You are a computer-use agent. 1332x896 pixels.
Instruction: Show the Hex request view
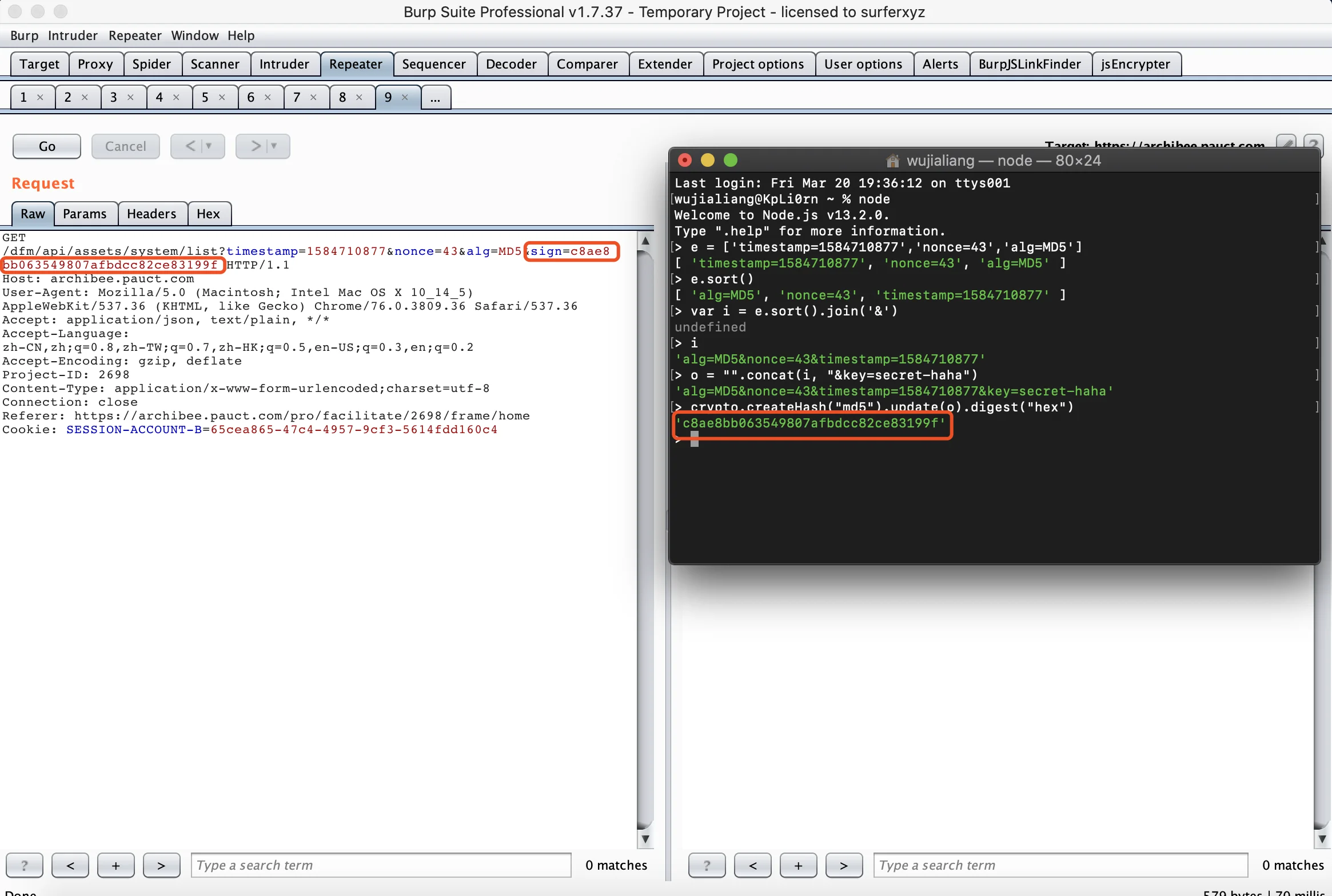208,214
